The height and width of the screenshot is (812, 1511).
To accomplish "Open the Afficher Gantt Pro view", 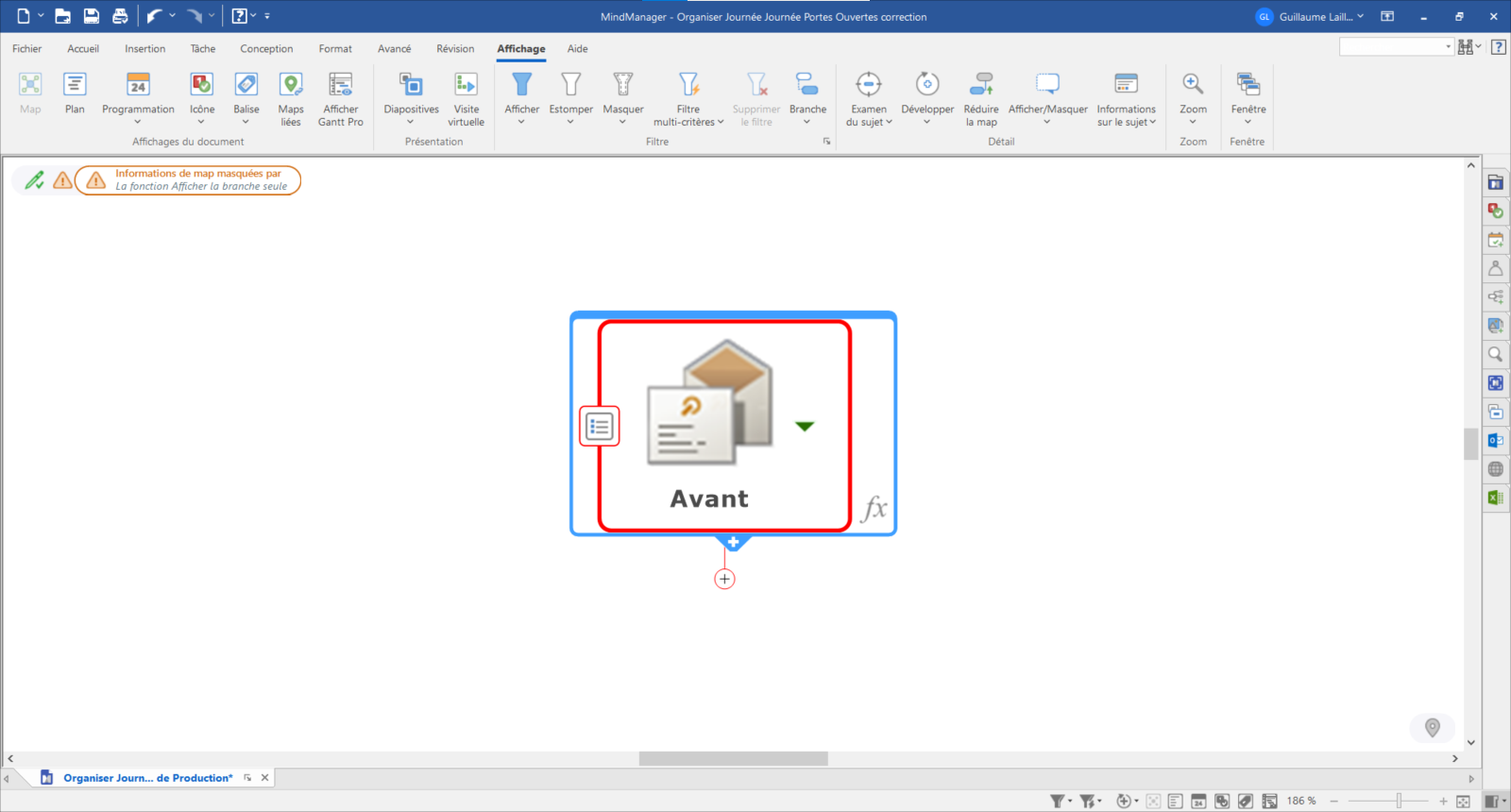I will pyautogui.click(x=340, y=98).
